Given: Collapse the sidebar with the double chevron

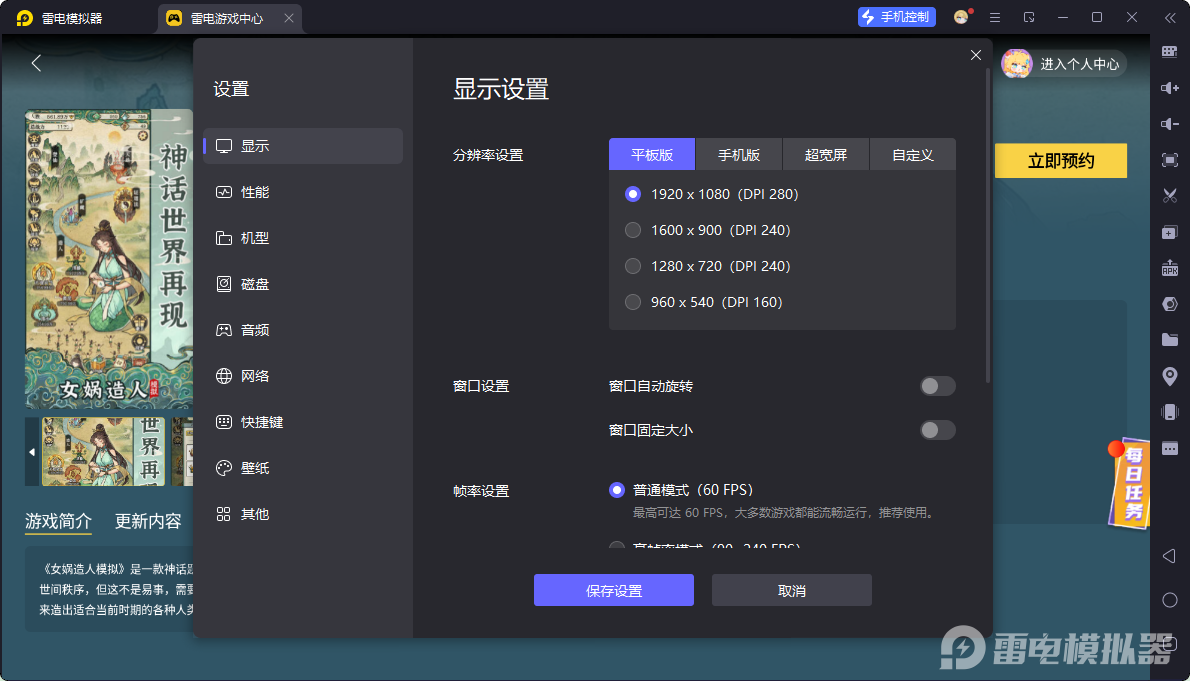Looking at the screenshot, I should pos(1168,18).
